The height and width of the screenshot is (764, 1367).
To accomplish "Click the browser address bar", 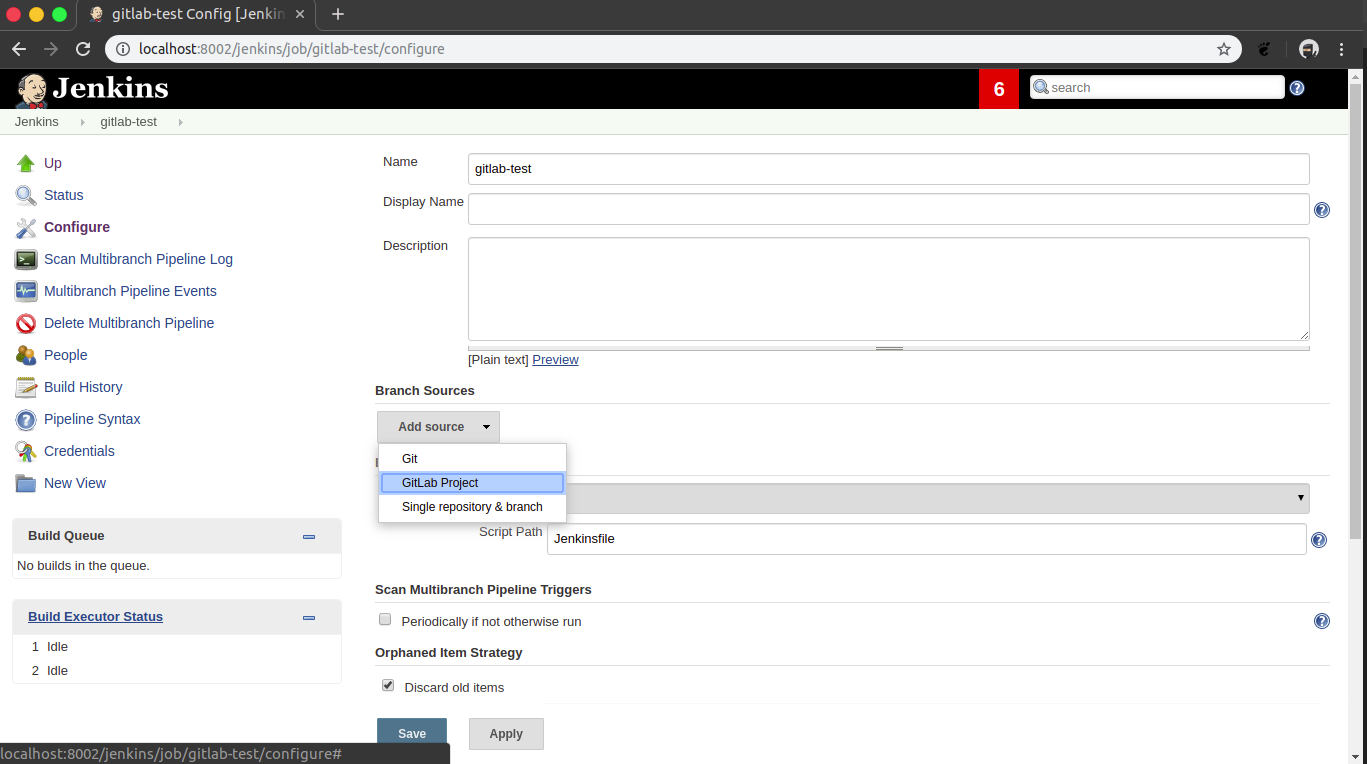I will pos(673,48).
